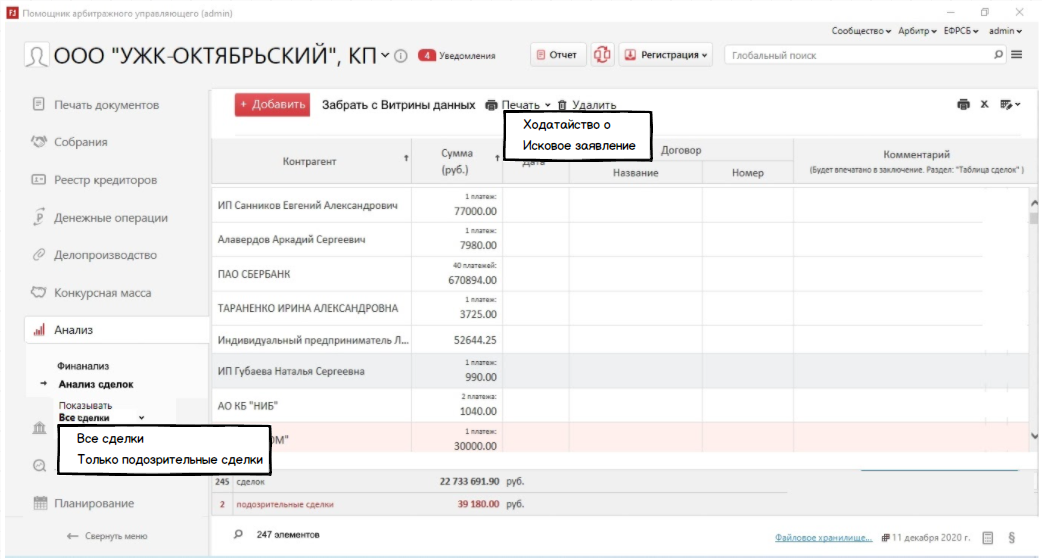Viewport: 1042px width, 559px height.
Task: Open the Печать dropdown menu
Action: click(x=519, y=105)
